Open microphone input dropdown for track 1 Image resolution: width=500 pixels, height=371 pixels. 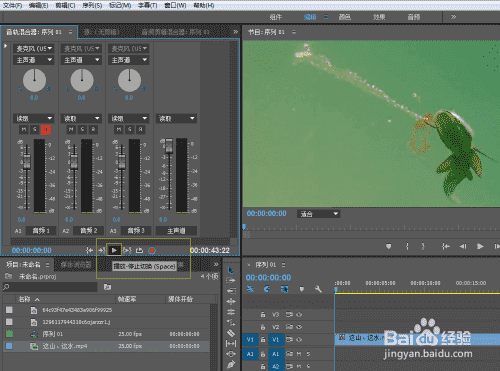click(x=34, y=49)
